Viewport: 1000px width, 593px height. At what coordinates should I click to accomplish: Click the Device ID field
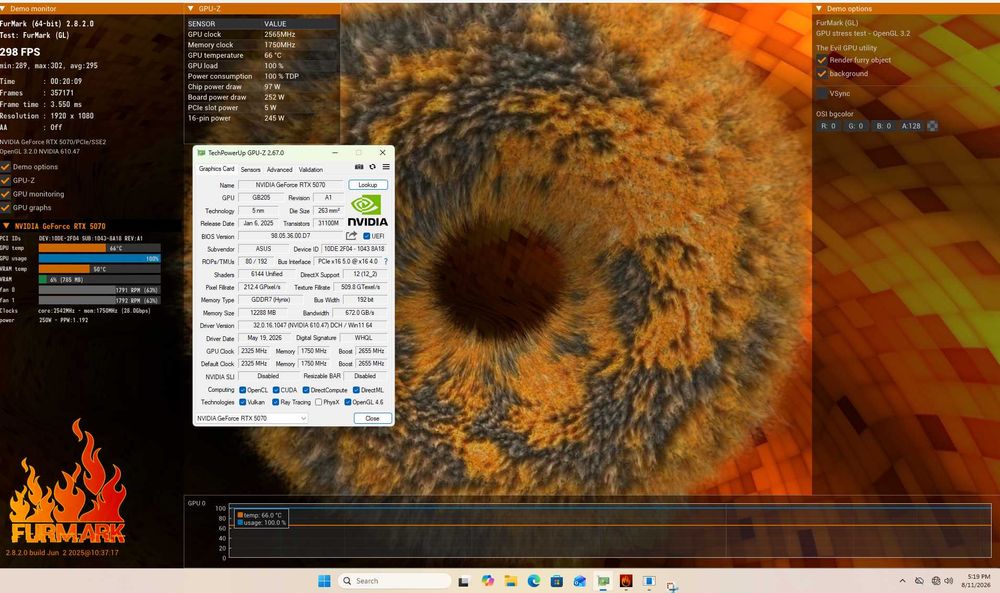tap(353, 249)
